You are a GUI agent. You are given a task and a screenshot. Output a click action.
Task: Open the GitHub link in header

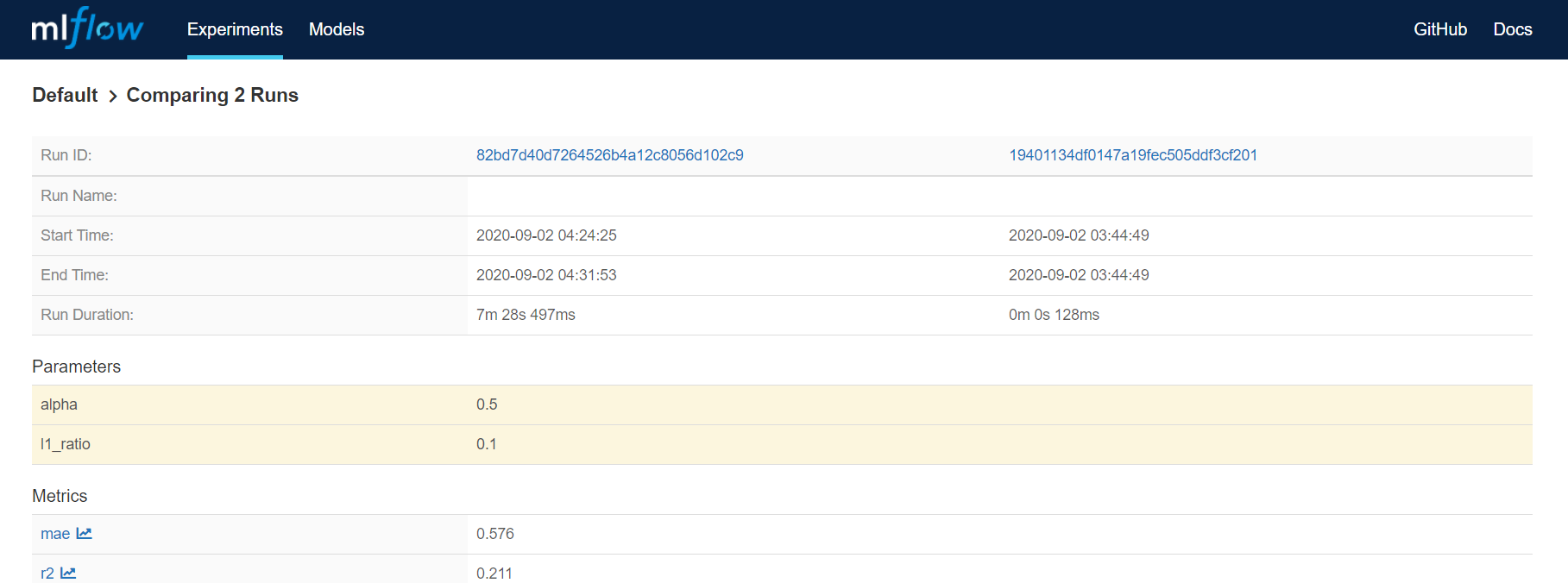tap(1440, 29)
